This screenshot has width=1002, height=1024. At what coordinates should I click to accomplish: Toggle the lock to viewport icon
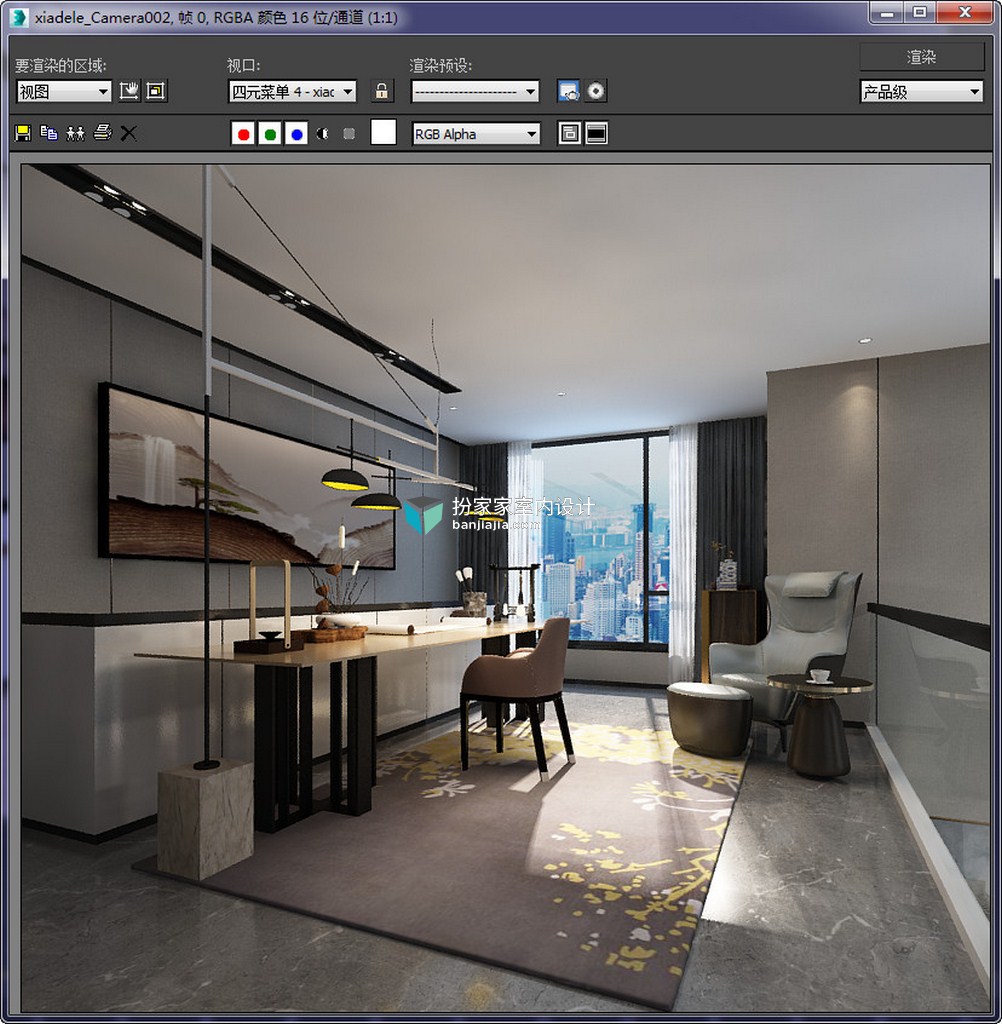click(x=382, y=91)
